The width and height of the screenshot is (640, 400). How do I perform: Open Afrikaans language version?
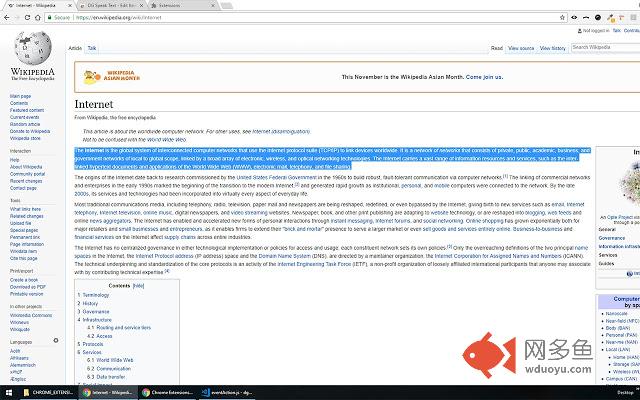click(x=19, y=358)
